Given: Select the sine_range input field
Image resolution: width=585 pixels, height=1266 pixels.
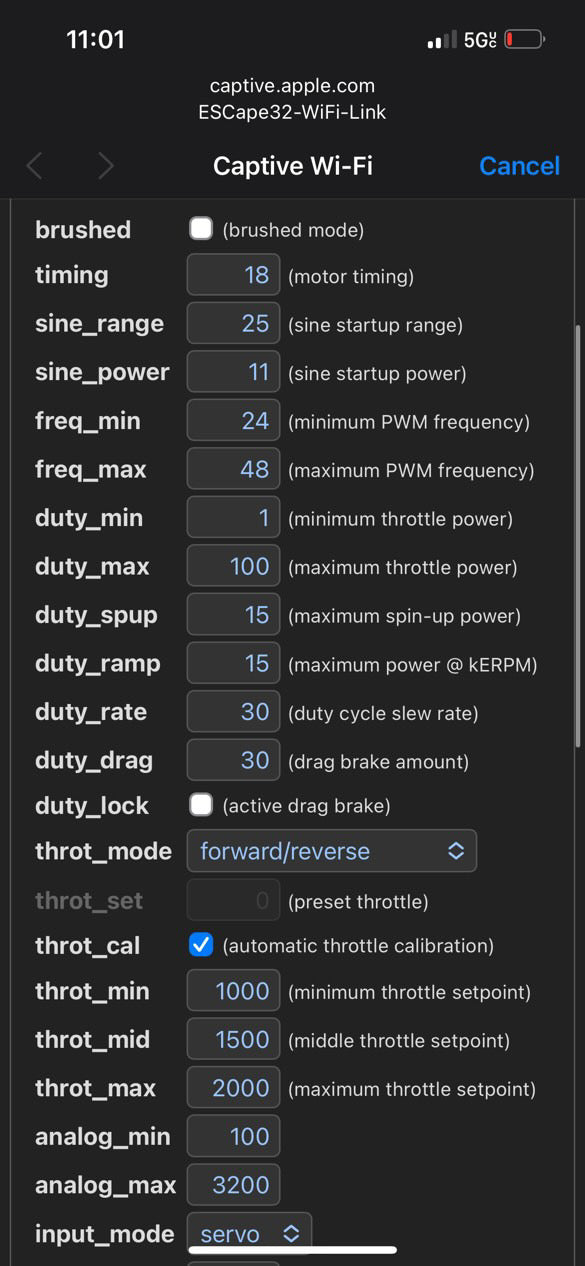Looking at the screenshot, I should tap(233, 324).
